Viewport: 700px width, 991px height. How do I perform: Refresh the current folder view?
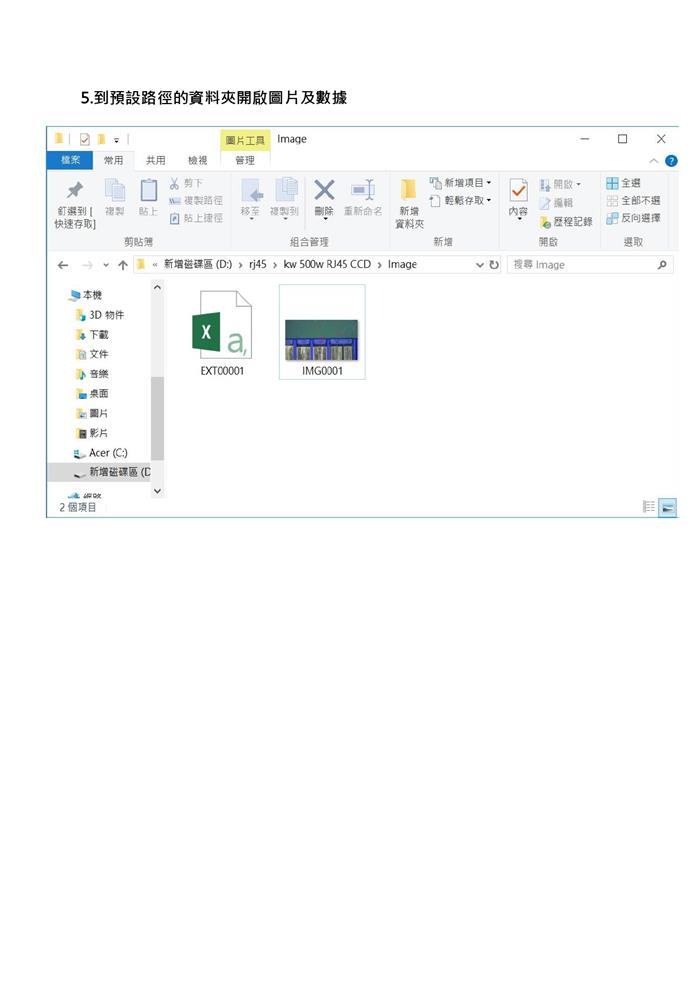click(494, 265)
